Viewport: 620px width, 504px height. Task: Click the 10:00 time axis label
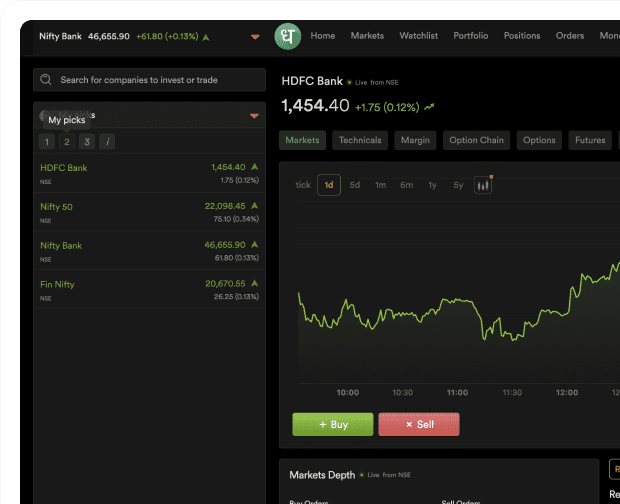tap(348, 393)
